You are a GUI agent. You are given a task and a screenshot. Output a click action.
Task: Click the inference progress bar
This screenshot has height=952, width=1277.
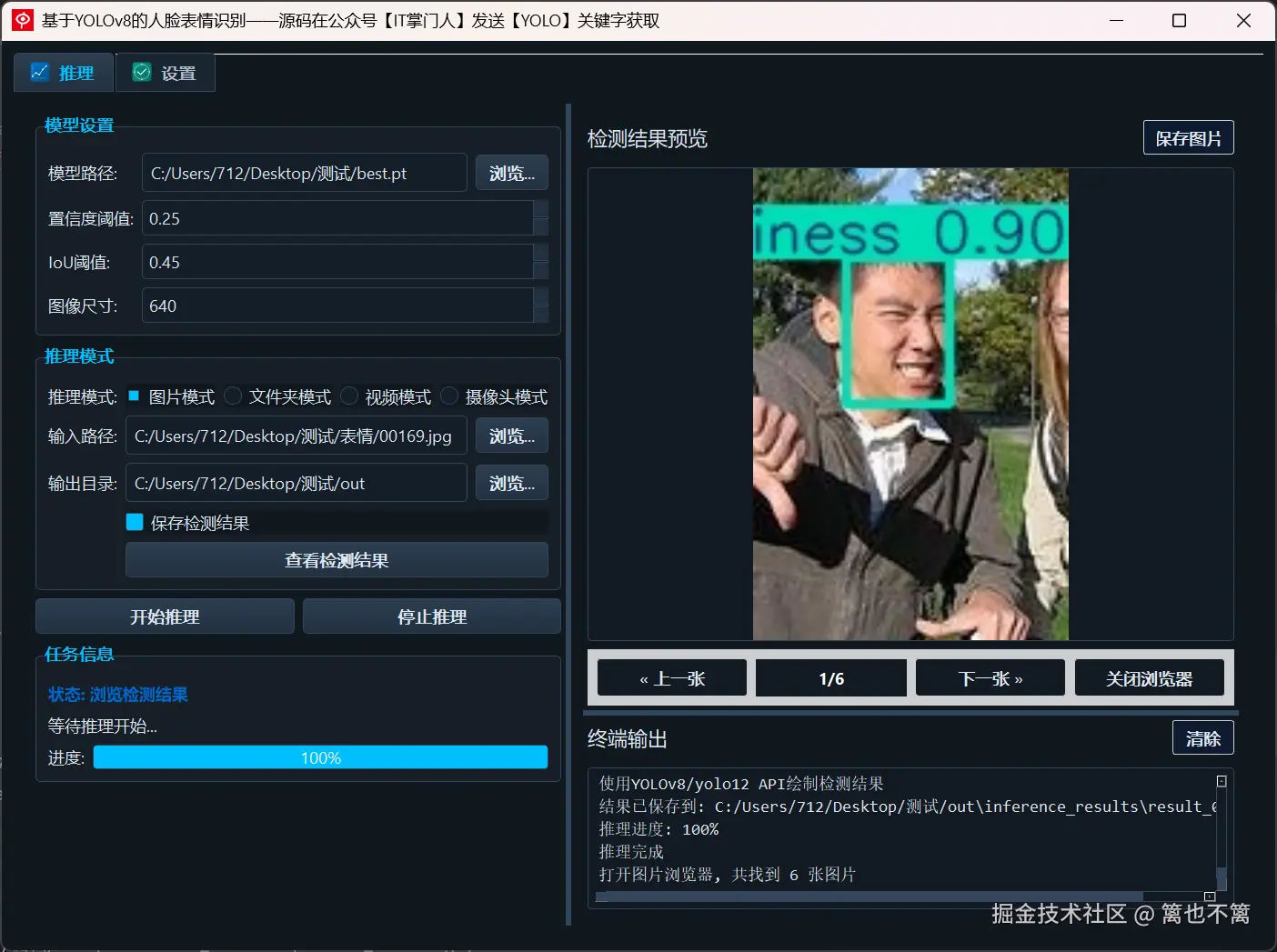point(320,757)
